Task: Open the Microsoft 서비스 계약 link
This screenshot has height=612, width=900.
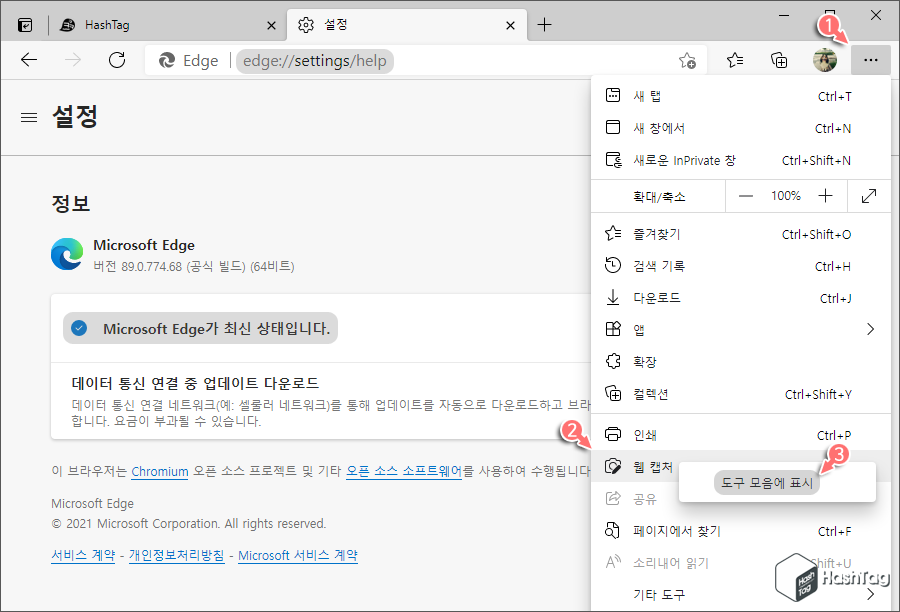Action: pos(298,555)
